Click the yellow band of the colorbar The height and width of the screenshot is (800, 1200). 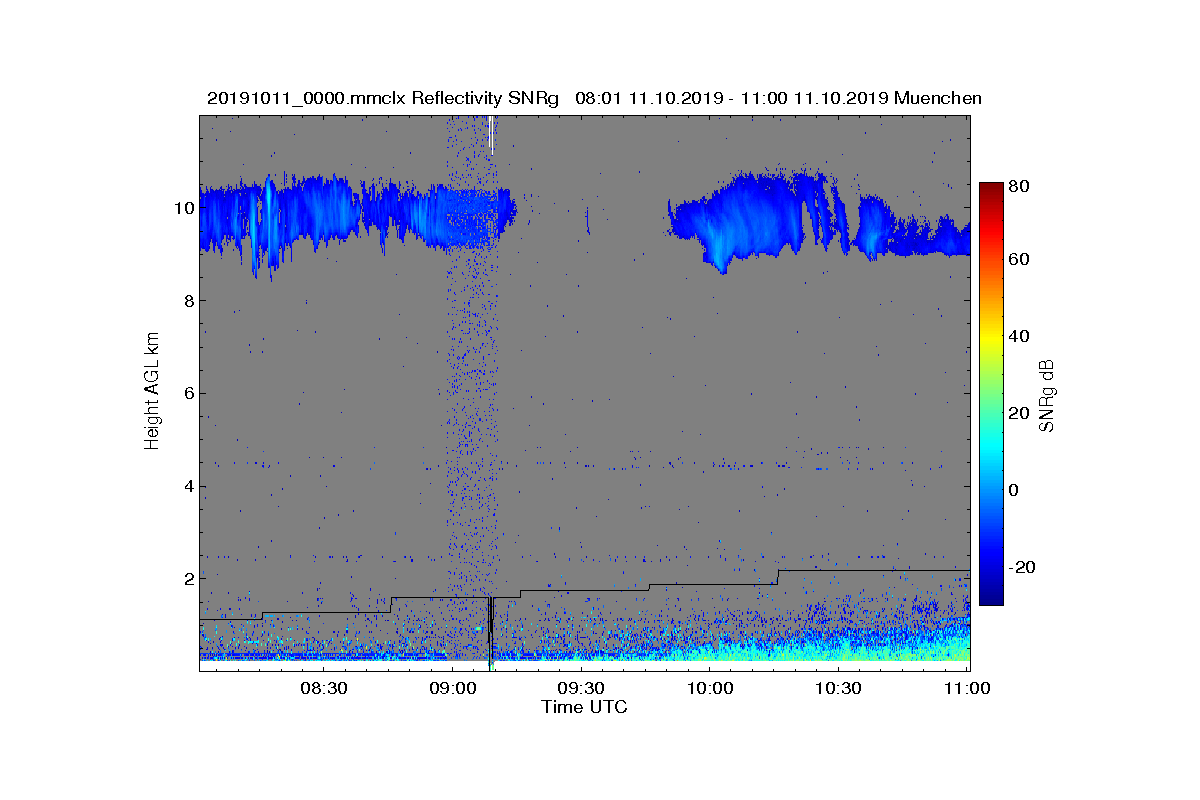[990, 340]
